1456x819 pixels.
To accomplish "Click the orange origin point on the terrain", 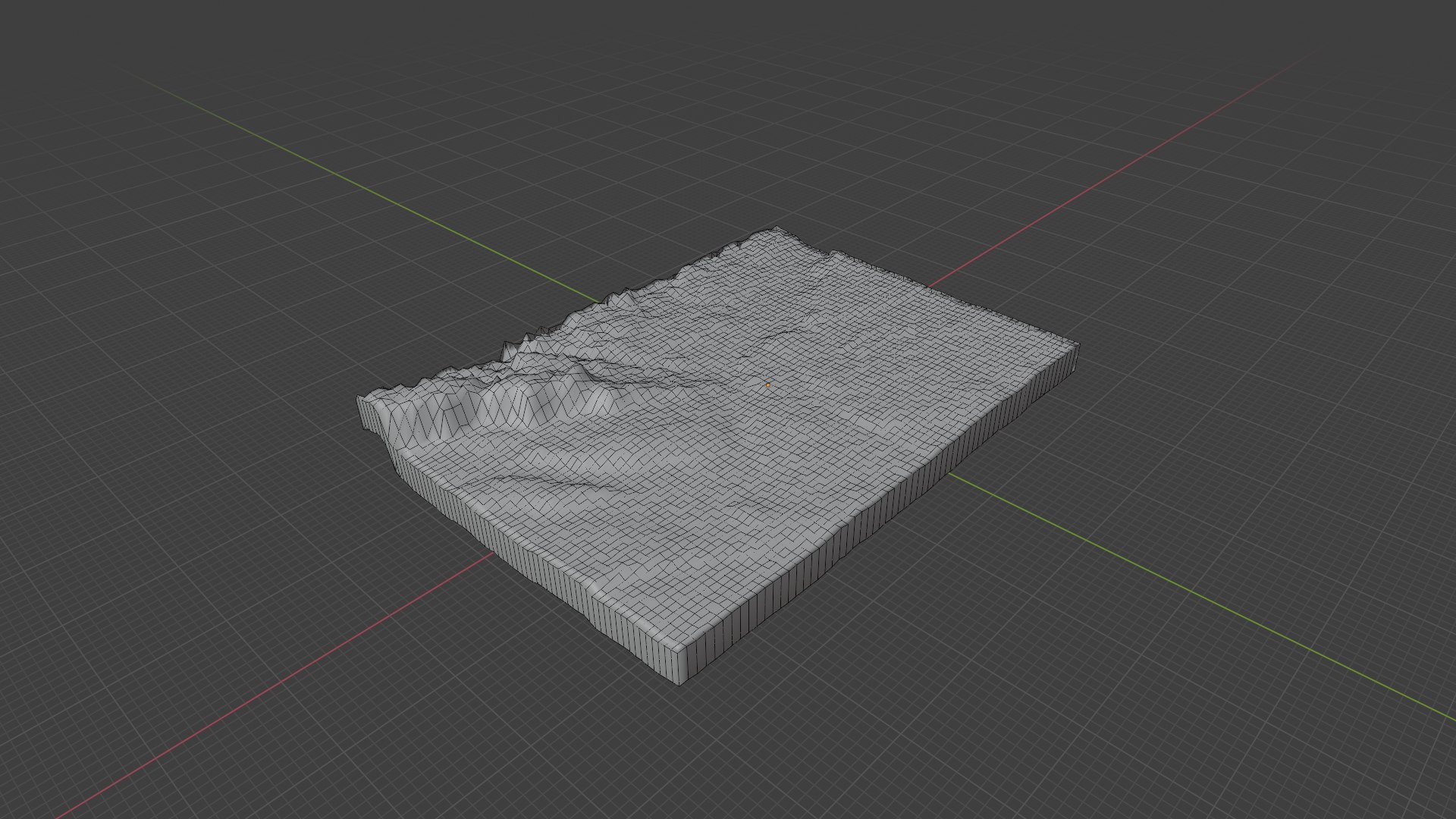I will click(x=768, y=385).
